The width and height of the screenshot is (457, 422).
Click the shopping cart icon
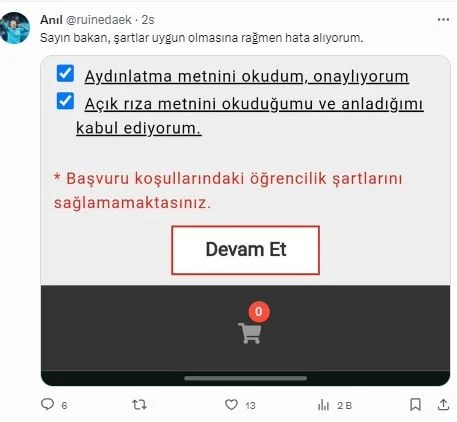250,333
